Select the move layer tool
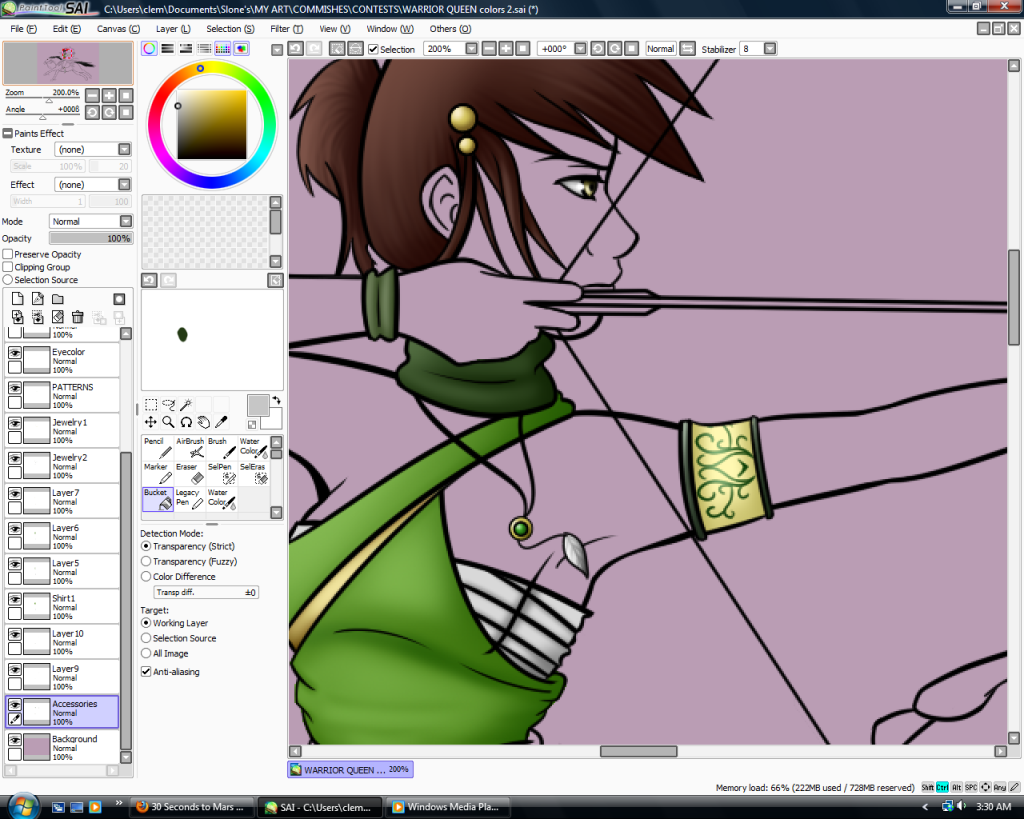This screenshot has width=1024, height=819. (x=151, y=423)
